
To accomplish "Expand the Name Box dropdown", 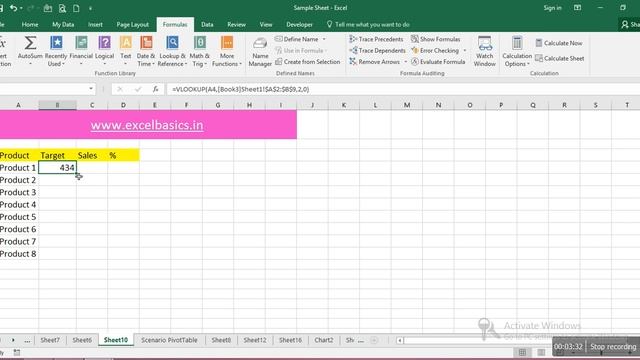I will tap(91, 89).
